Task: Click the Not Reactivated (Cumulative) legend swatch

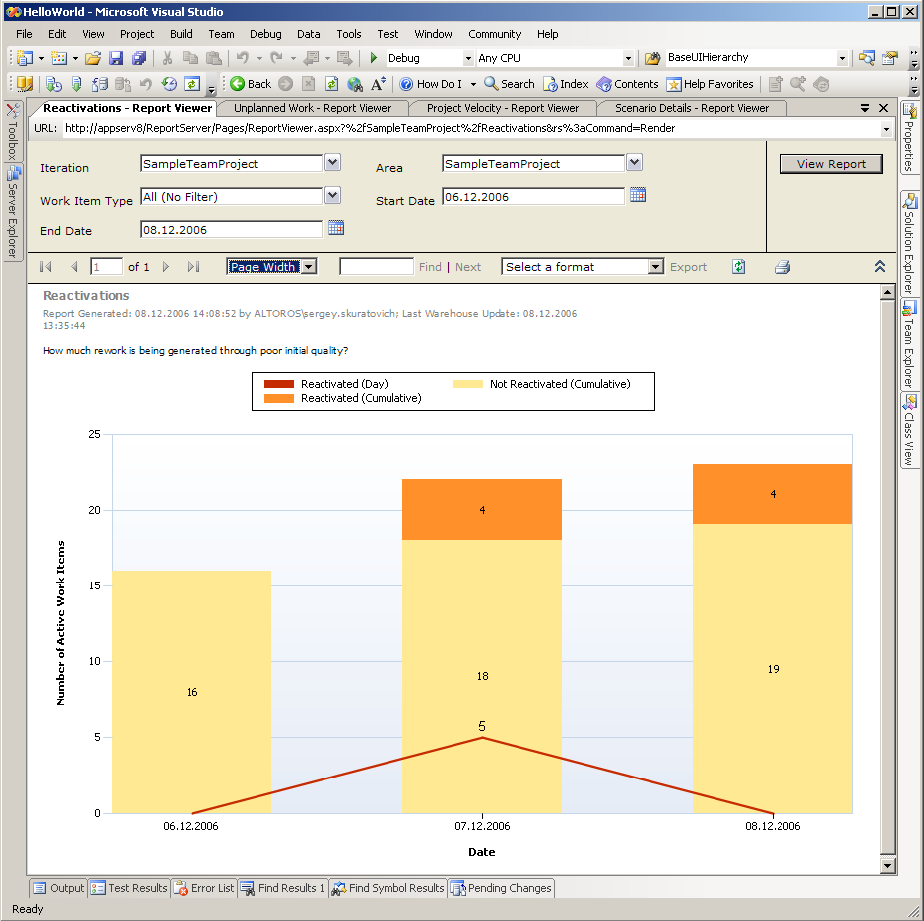Action: coord(468,384)
